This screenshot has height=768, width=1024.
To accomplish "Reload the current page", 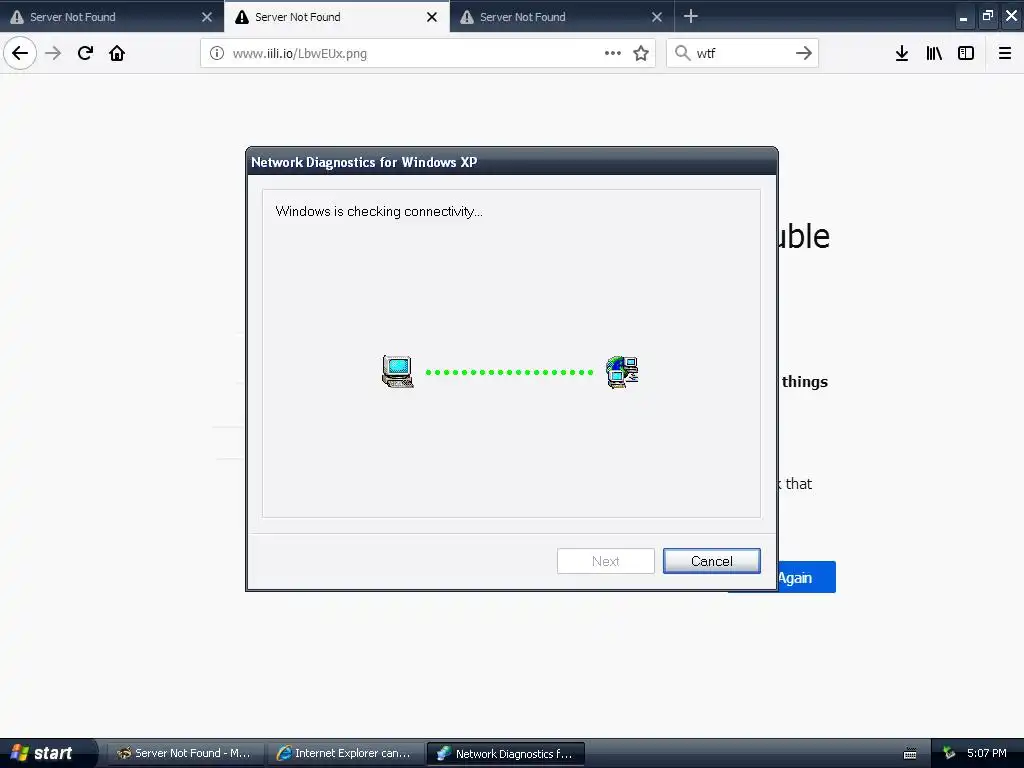I will [85, 53].
